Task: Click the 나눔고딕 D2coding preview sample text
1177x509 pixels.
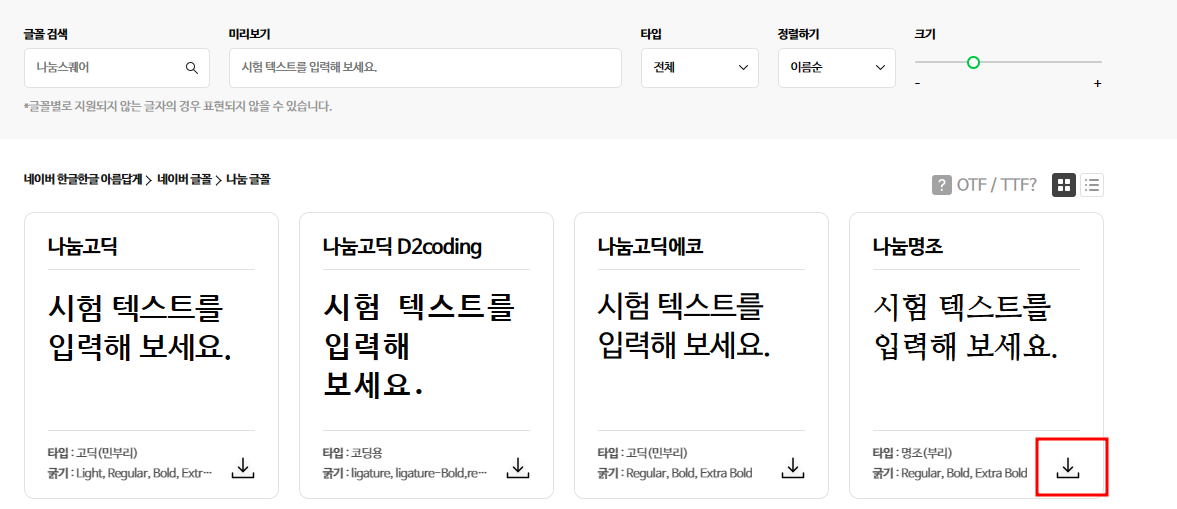Action: point(419,345)
